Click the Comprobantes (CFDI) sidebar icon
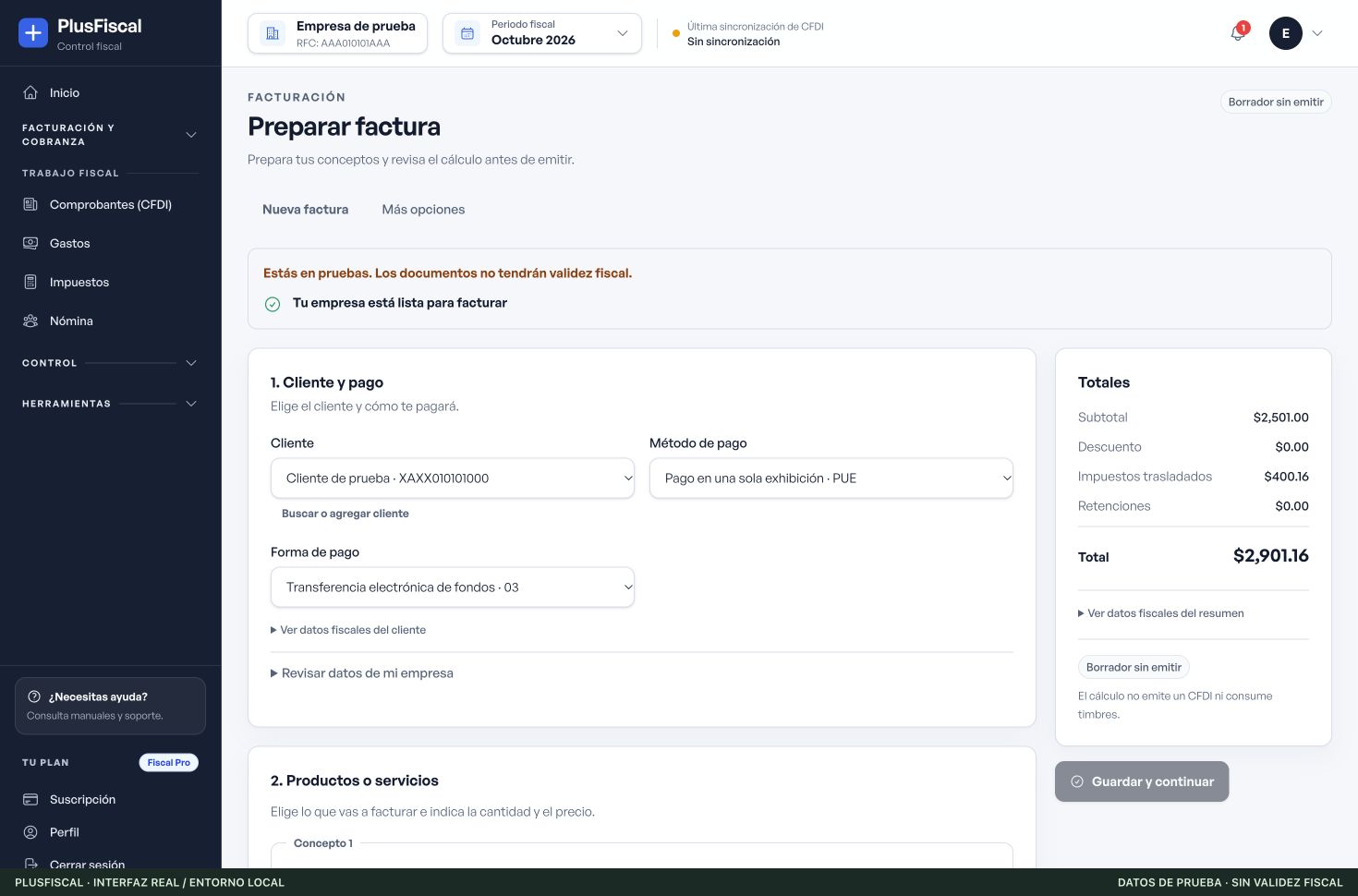1358x896 pixels. pyautogui.click(x=30, y=204)
